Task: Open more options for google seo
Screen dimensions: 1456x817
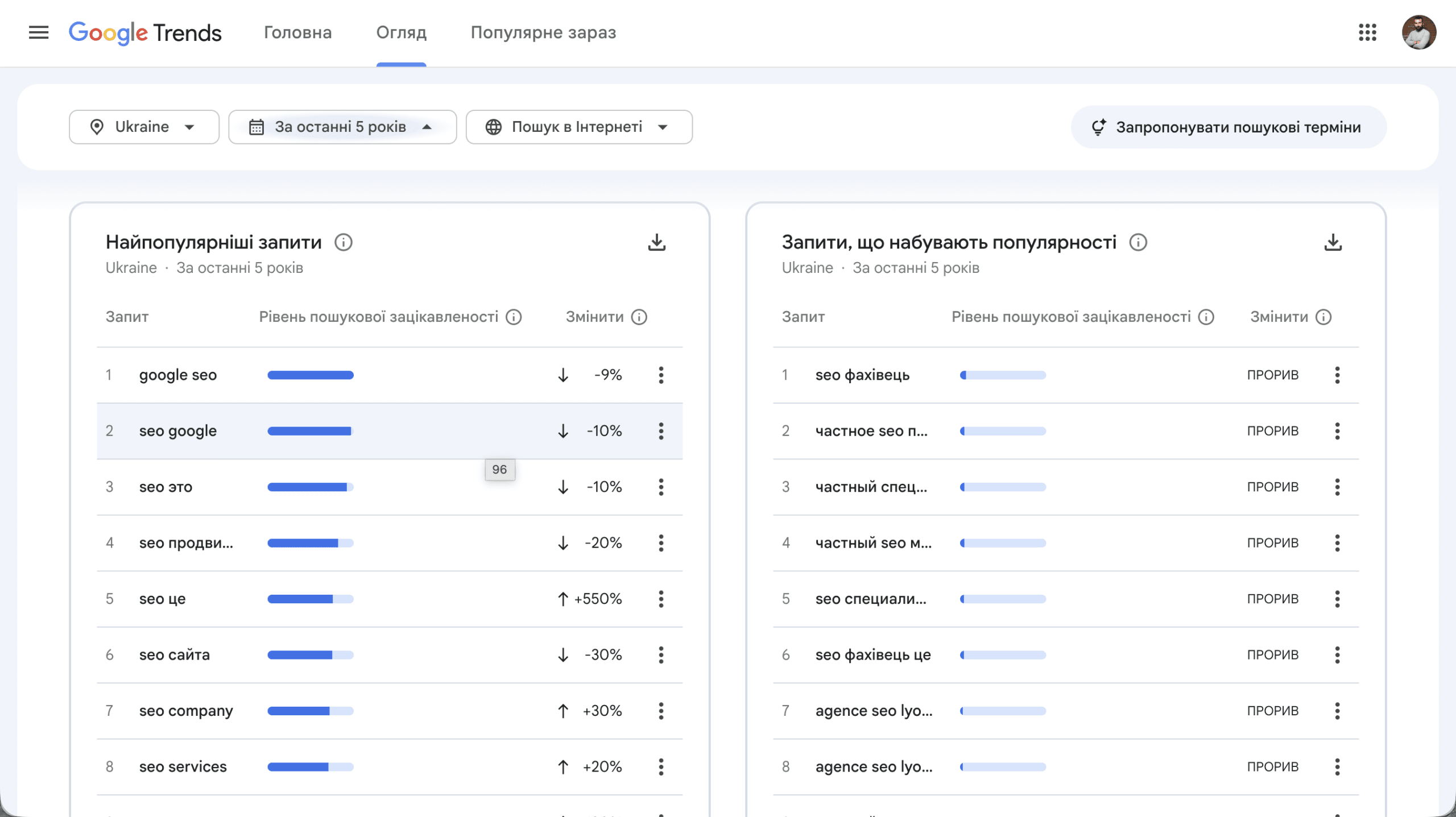Action: [x=661, y=375]
